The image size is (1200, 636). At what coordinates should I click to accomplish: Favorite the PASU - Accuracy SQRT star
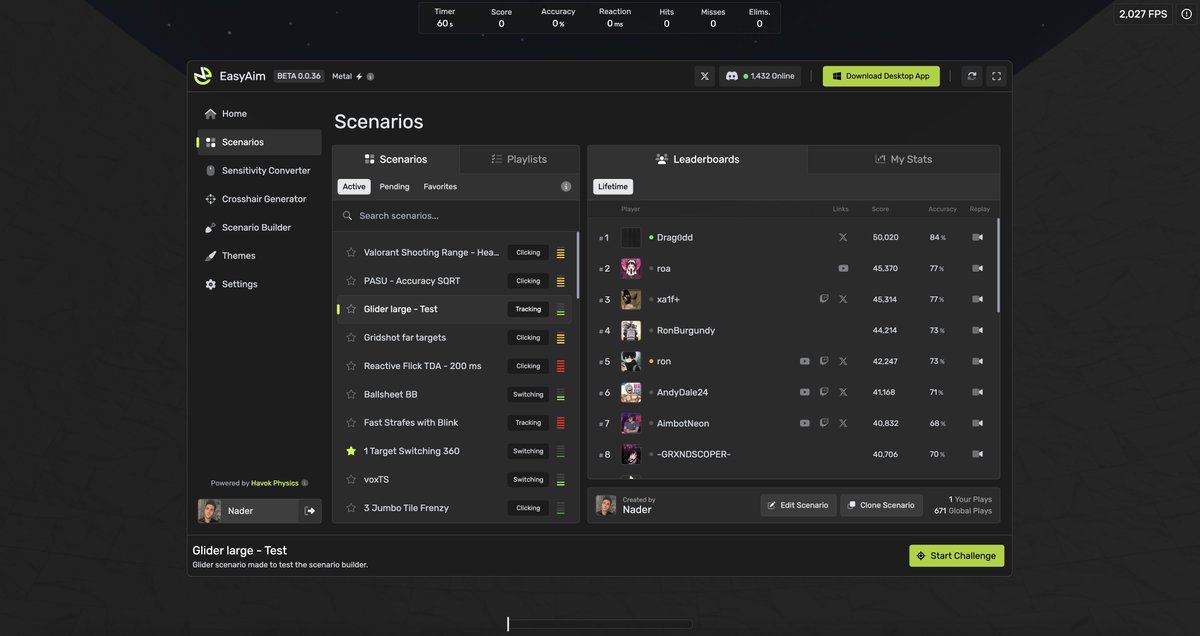coord(351,281)
